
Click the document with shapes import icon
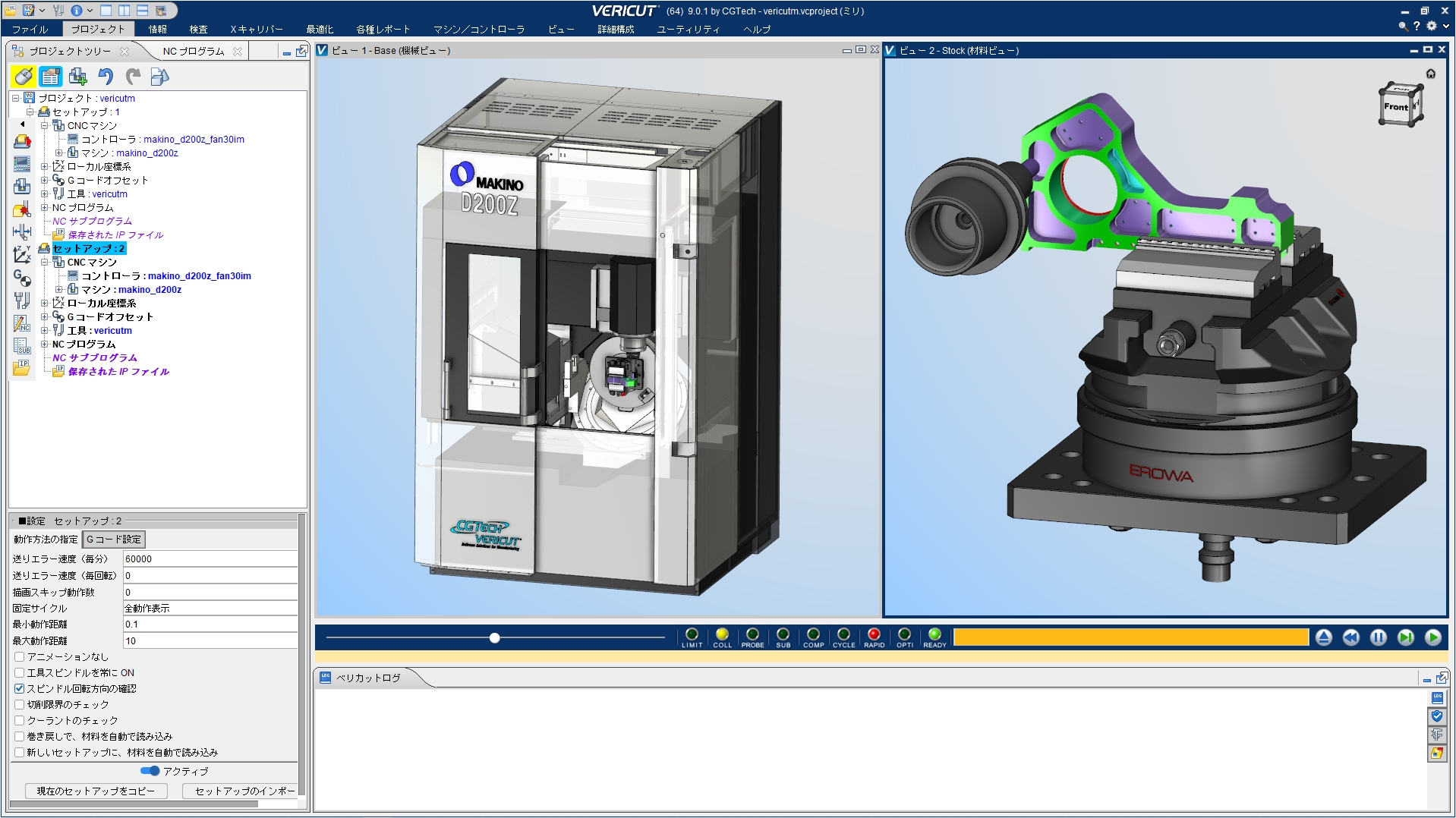[x=159, y=77]
